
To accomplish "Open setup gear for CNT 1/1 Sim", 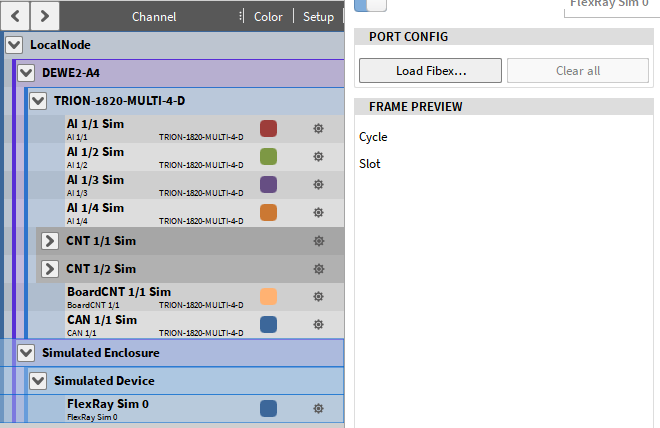I will pos(318,241).
